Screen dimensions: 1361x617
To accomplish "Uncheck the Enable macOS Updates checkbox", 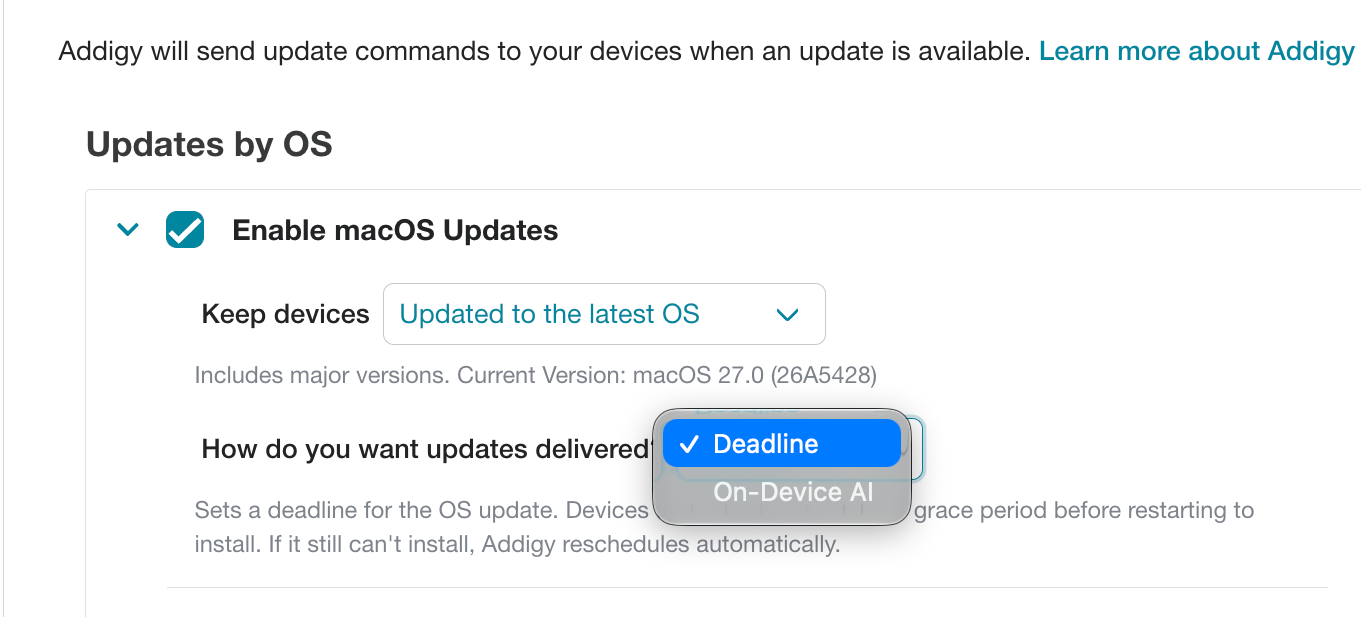I will pyautogui.click(x=185, y=230).
